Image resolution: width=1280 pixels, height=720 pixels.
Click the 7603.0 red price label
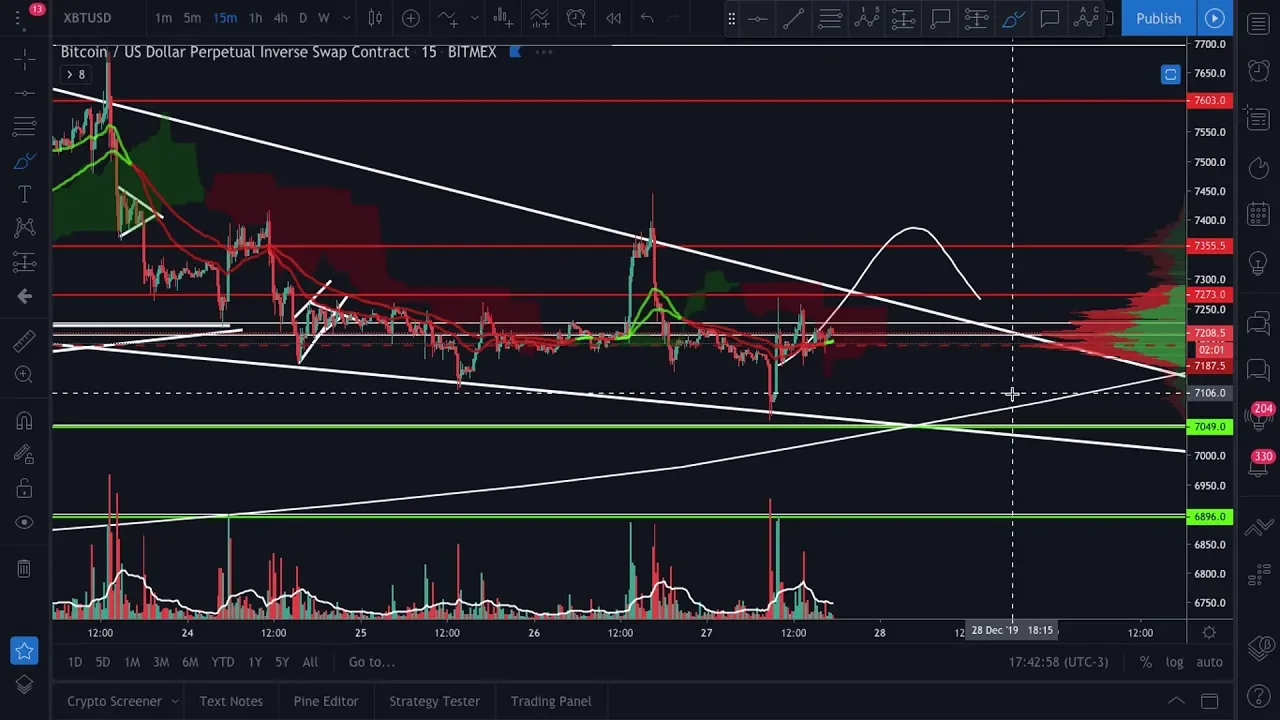1210,101
